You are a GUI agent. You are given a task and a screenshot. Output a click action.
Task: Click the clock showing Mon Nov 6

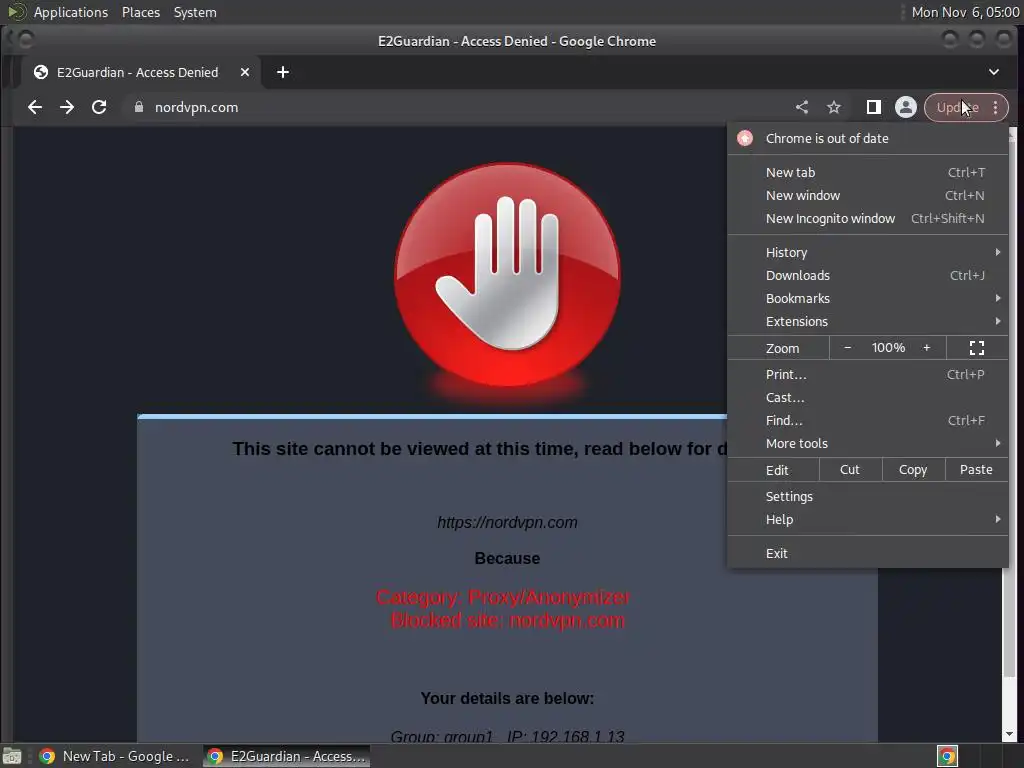click(965, 12)
